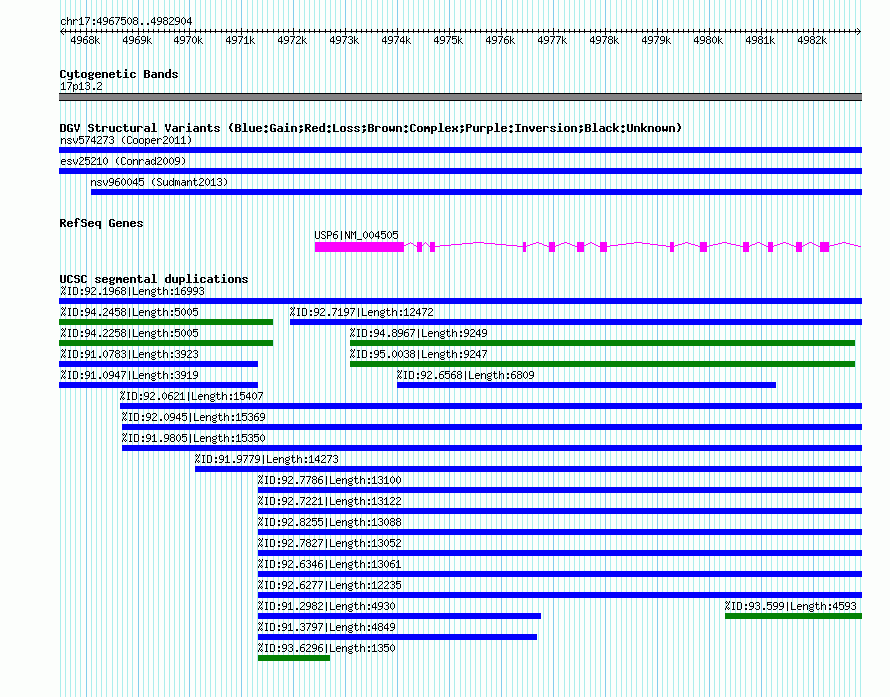This screenshot has width=890, height=697.
Task: Click the %ID:92.6346|Length:13061 duplication label
Action: pos(330,564)
